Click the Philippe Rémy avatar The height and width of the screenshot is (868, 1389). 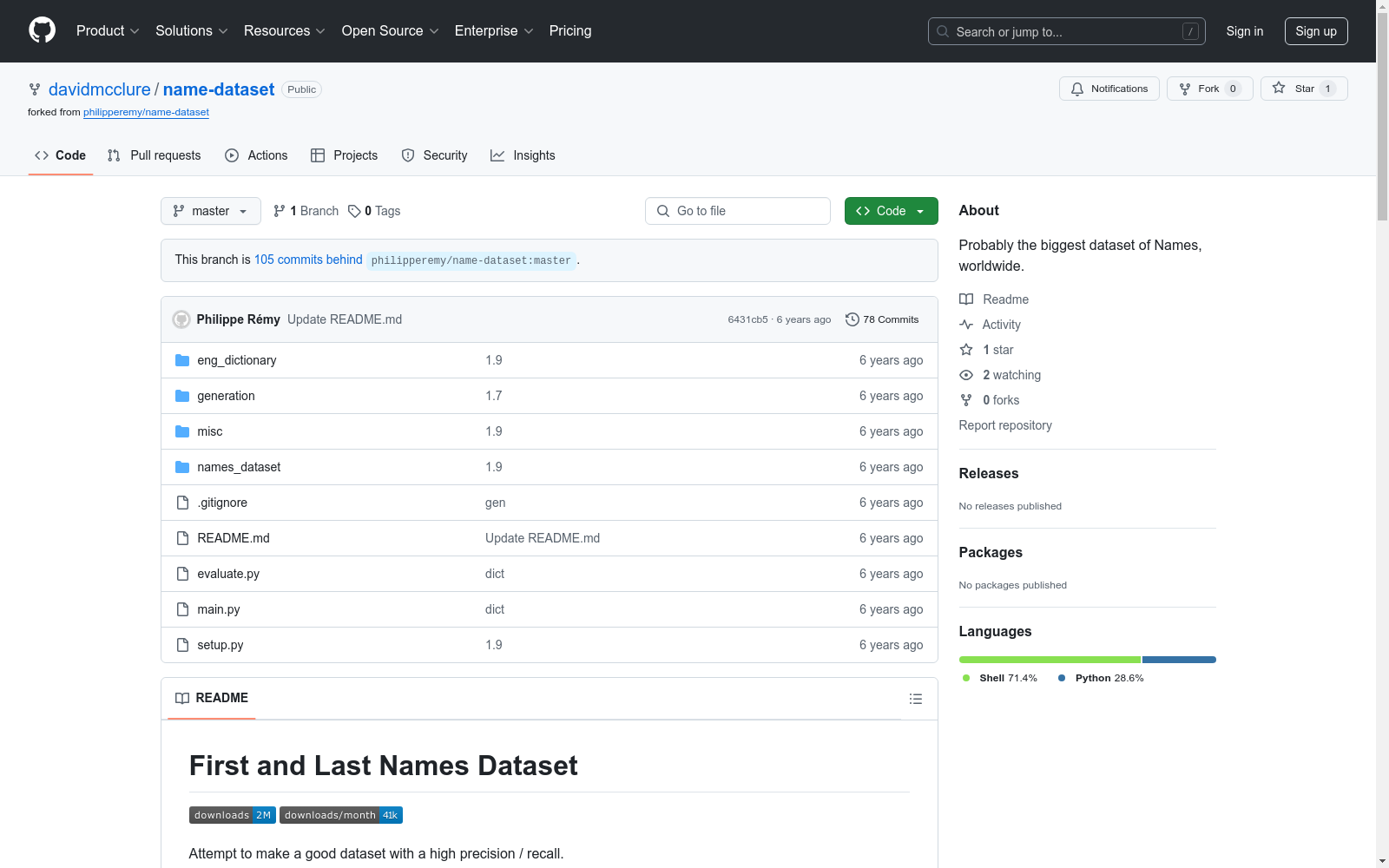[x=181, y=319]
